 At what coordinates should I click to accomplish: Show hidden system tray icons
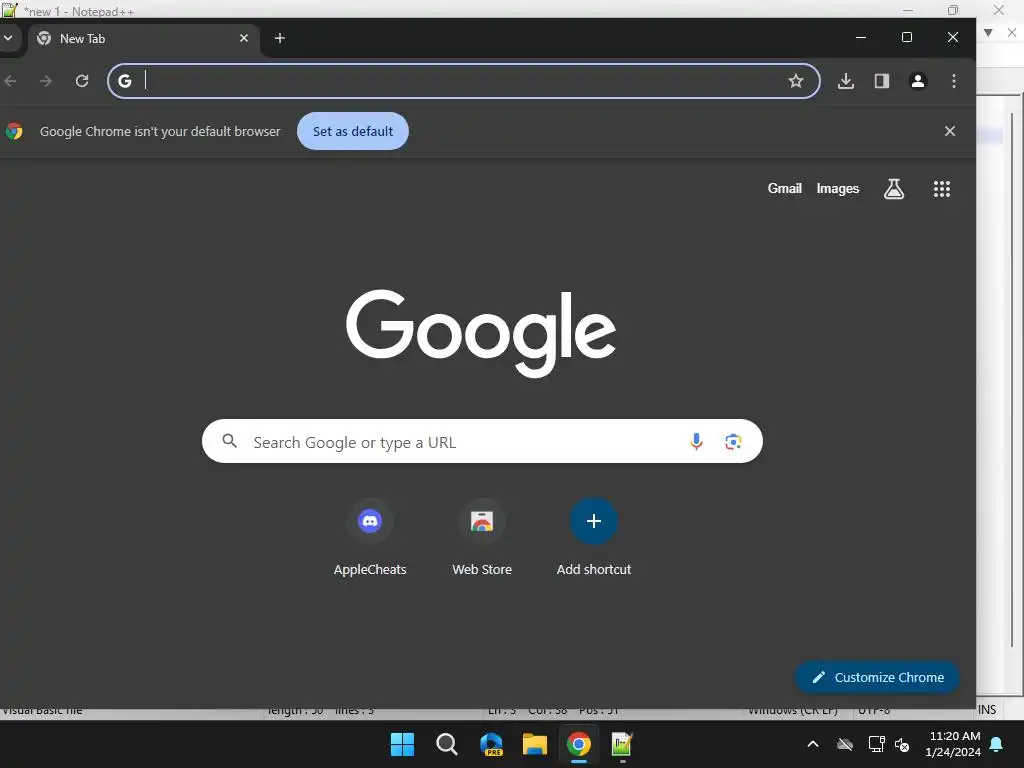point(813,744)
